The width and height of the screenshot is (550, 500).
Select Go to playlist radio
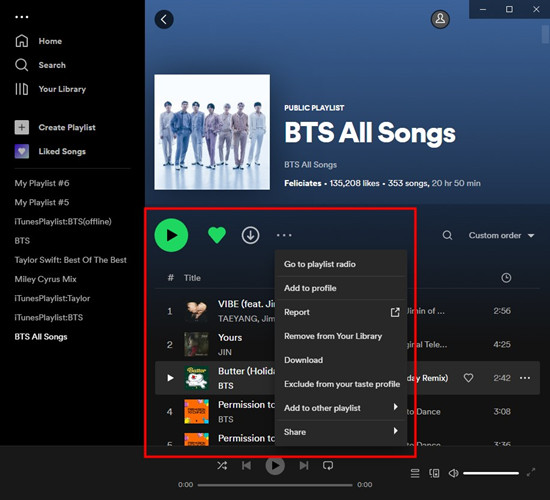[x=341, y=264]
